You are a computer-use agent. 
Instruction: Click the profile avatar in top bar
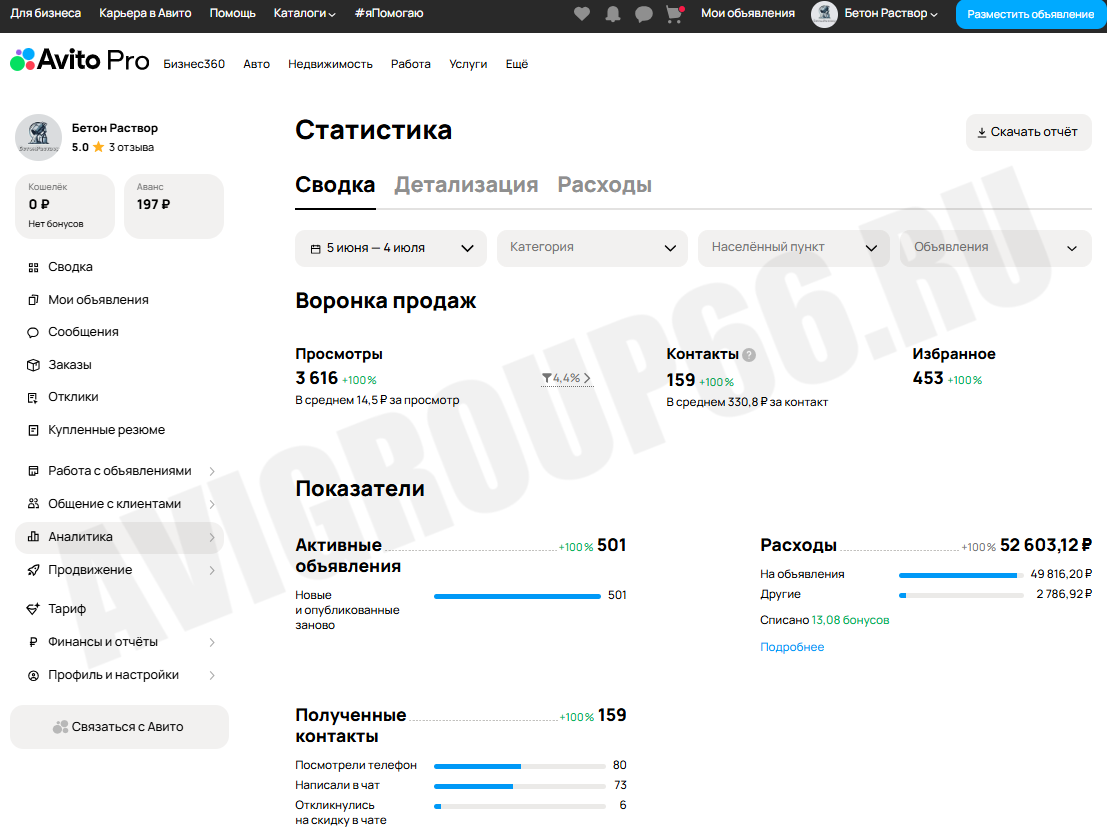[824, 13]
